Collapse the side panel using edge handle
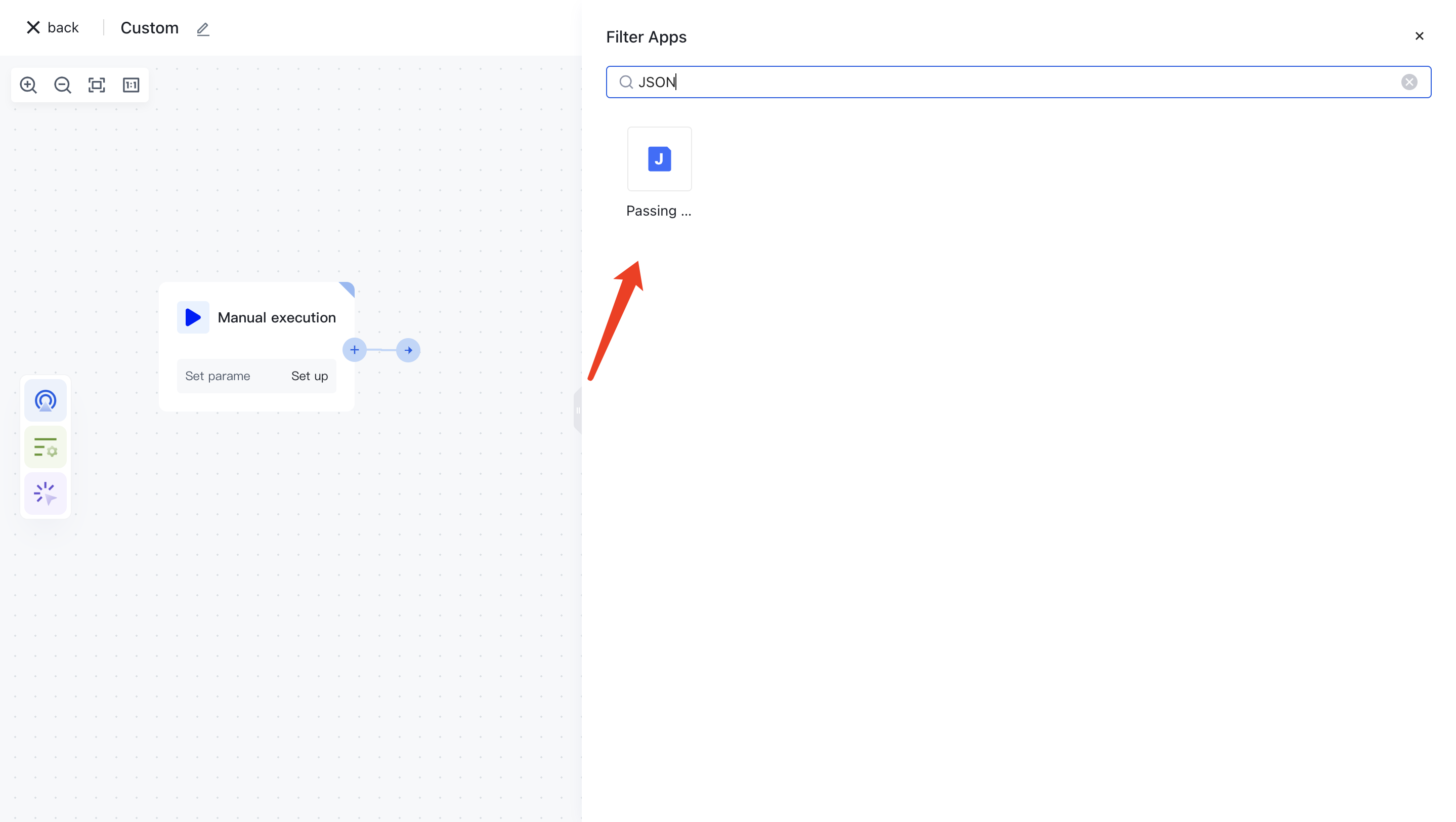Screen dimensions: 1456x822 click(x=578, y=410)
